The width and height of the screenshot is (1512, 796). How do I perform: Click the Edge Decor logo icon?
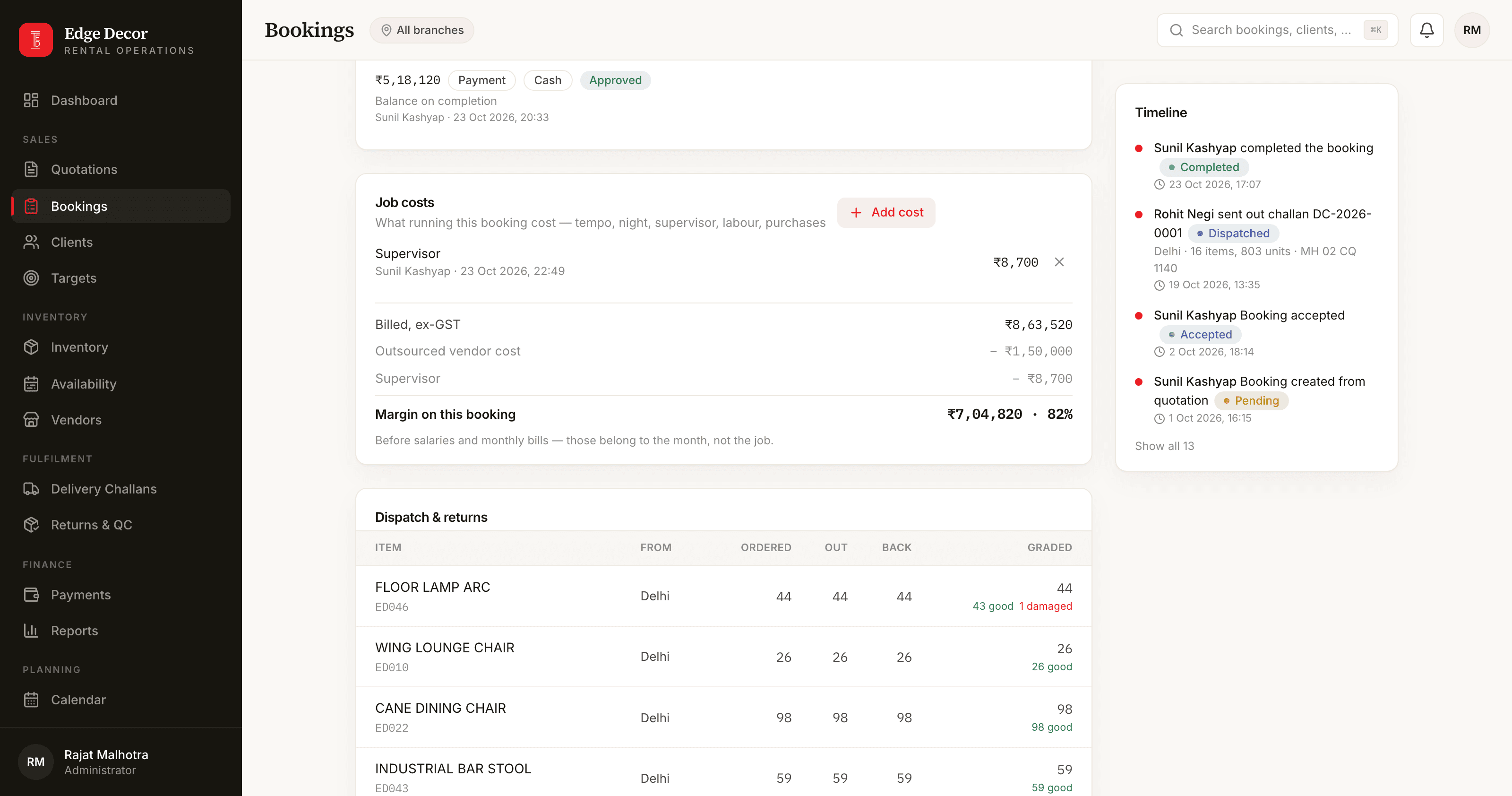pos(36,40)
